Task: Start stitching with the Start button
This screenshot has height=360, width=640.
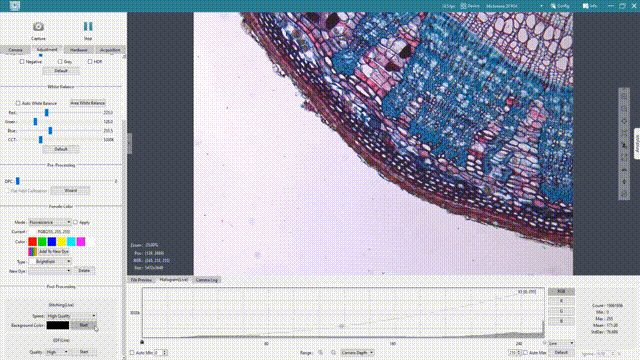Action: [84, 325]
